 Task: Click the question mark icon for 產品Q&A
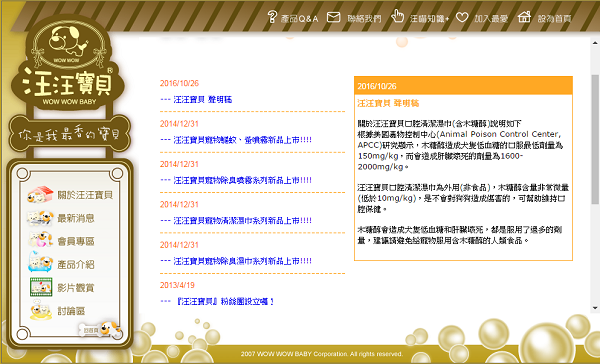pos(272,17)
